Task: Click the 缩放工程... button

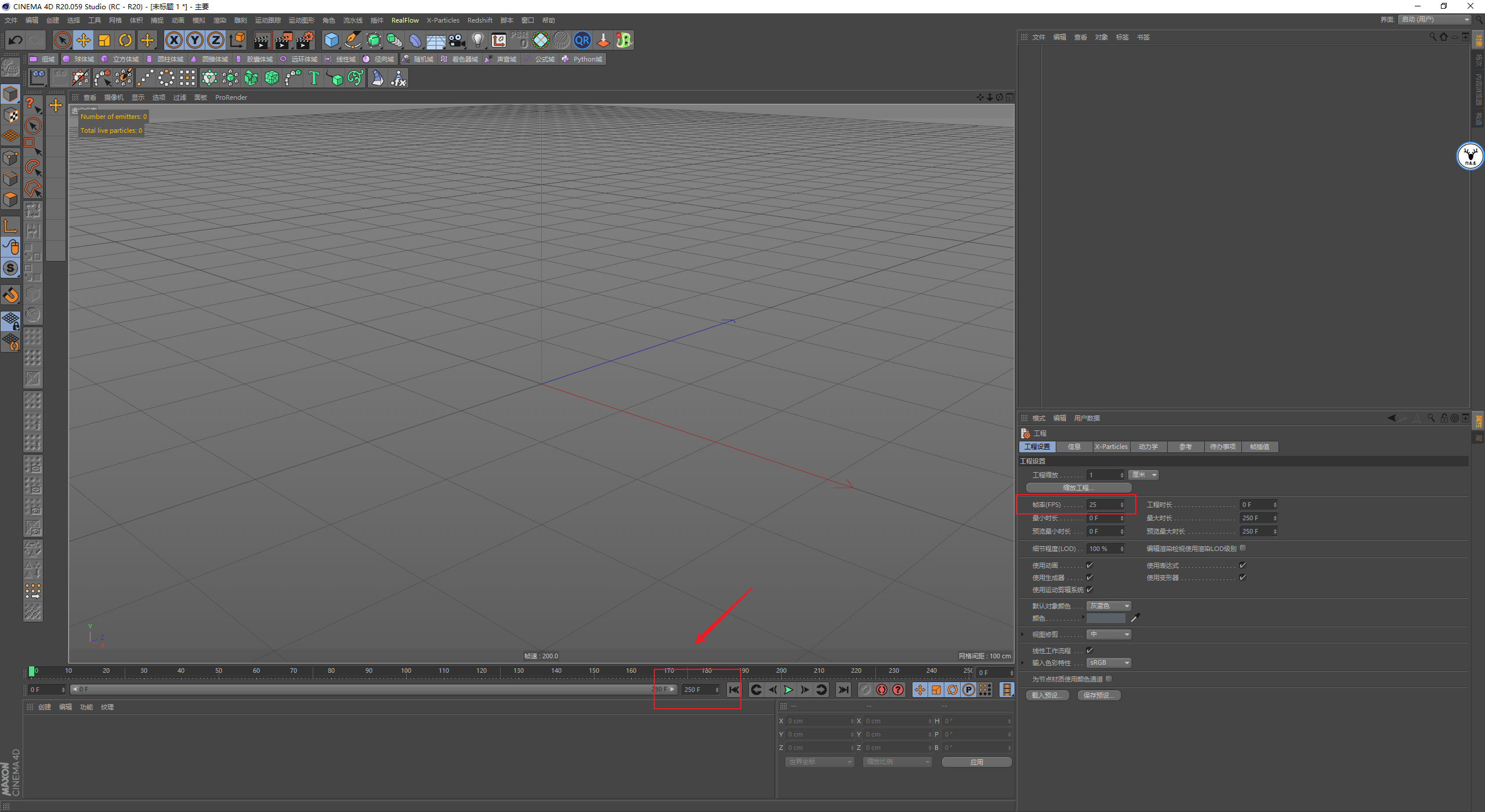Action: 1078,488
